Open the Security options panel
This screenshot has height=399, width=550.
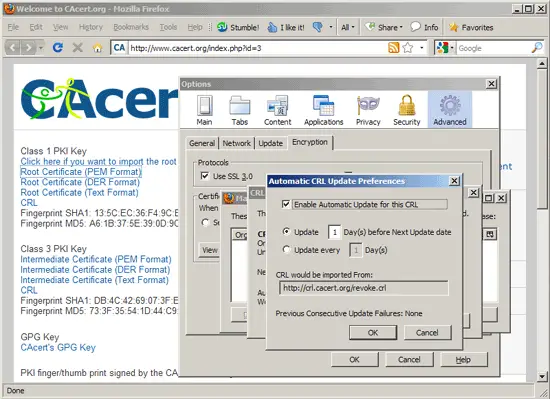pos(407,110)
